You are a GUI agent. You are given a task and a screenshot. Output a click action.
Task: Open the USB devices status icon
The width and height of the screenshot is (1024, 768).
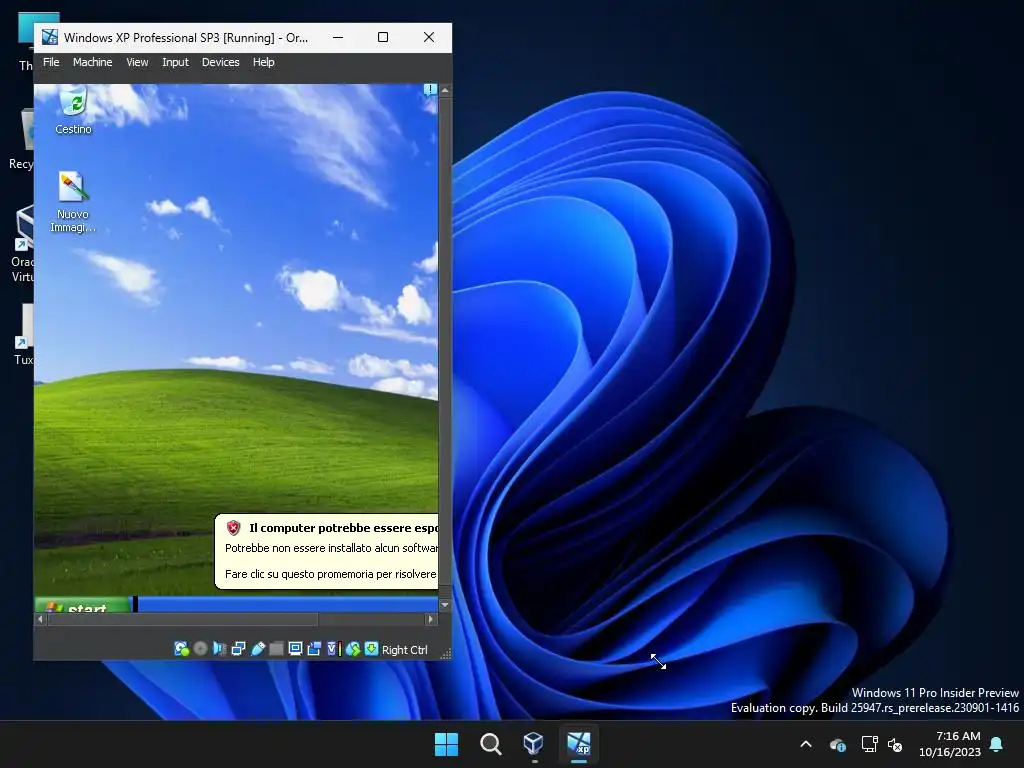click(257, 648)
